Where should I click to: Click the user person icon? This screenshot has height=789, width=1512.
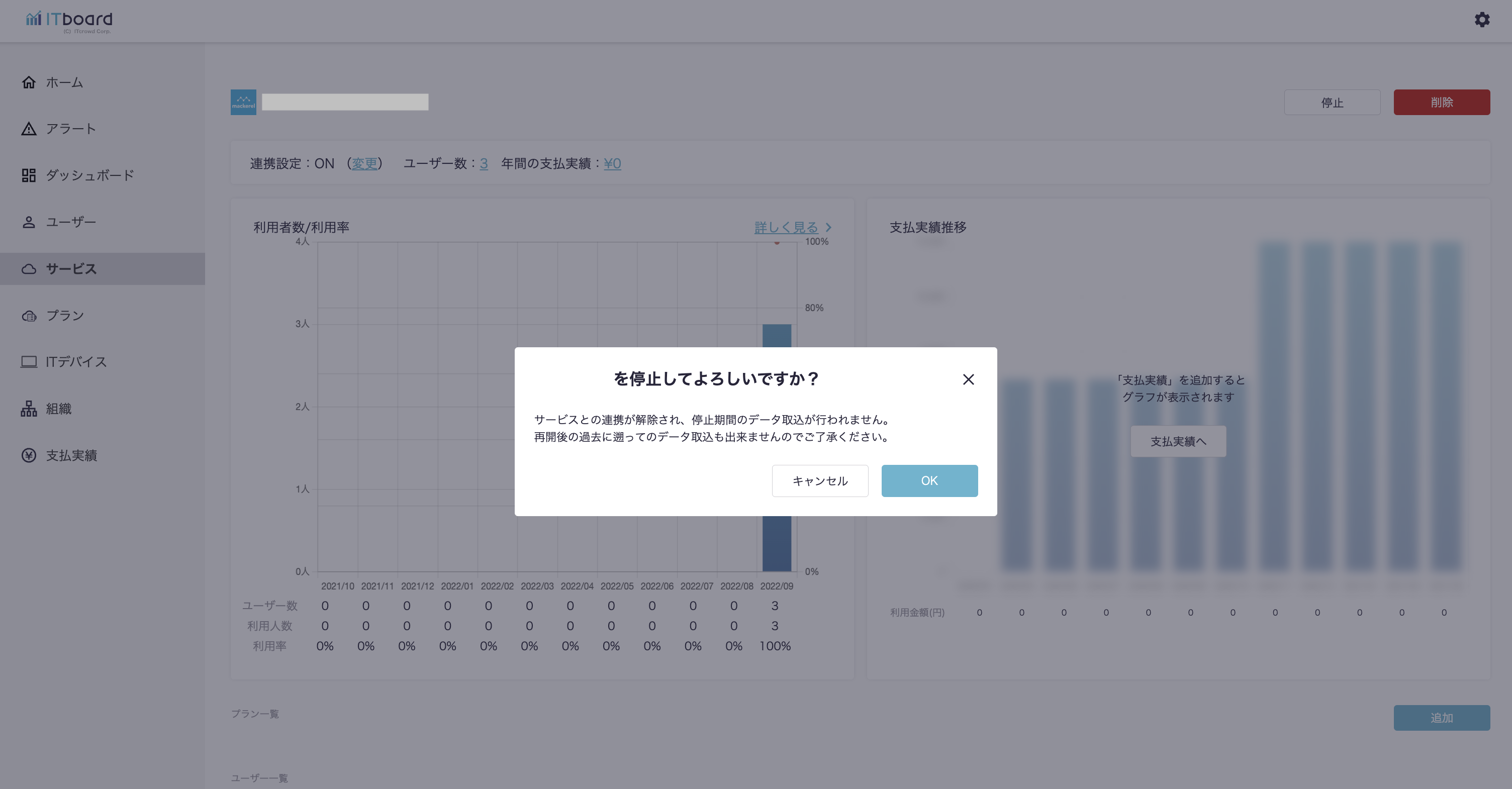tap(28, 222)
